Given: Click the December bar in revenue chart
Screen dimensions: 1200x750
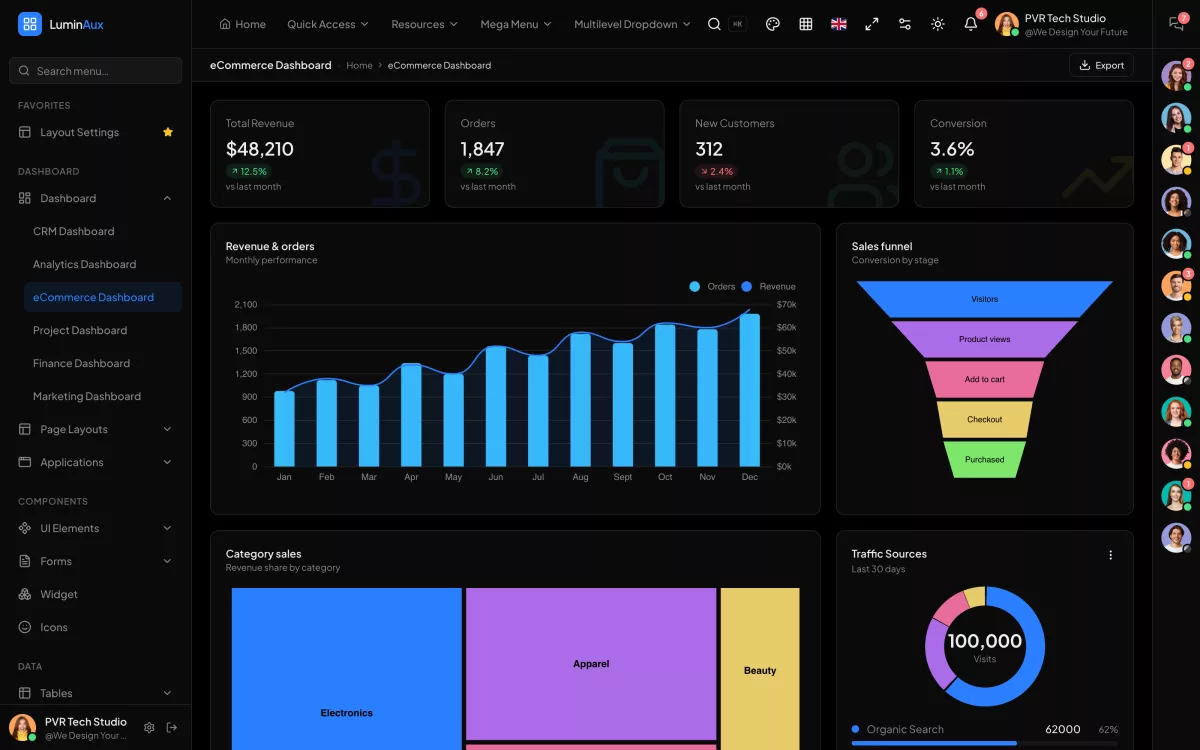Looking at the screenshot, I should click(749, 390).
